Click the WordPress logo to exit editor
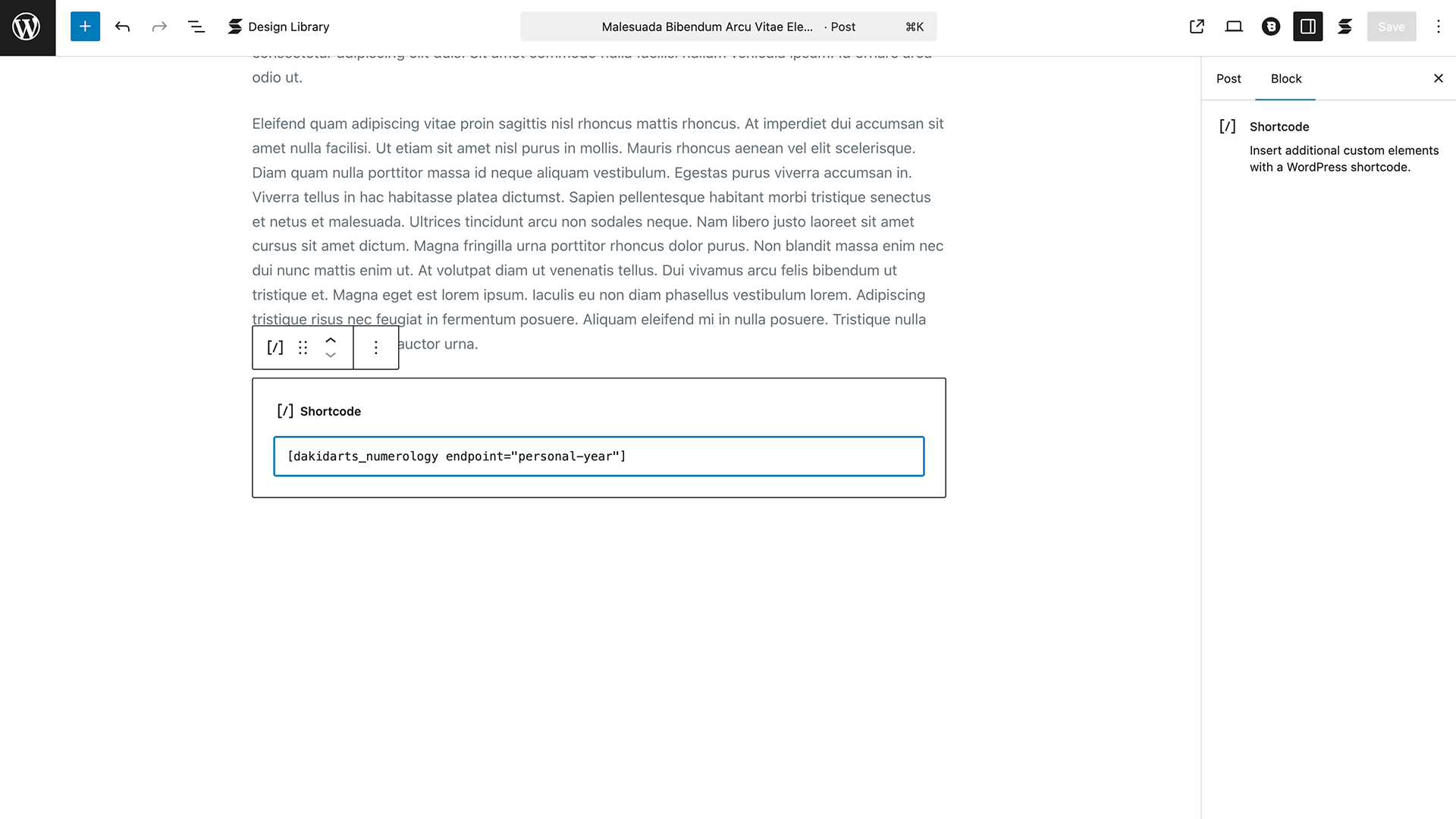The height and width of the screenshot is (819, 1456). 27,27
